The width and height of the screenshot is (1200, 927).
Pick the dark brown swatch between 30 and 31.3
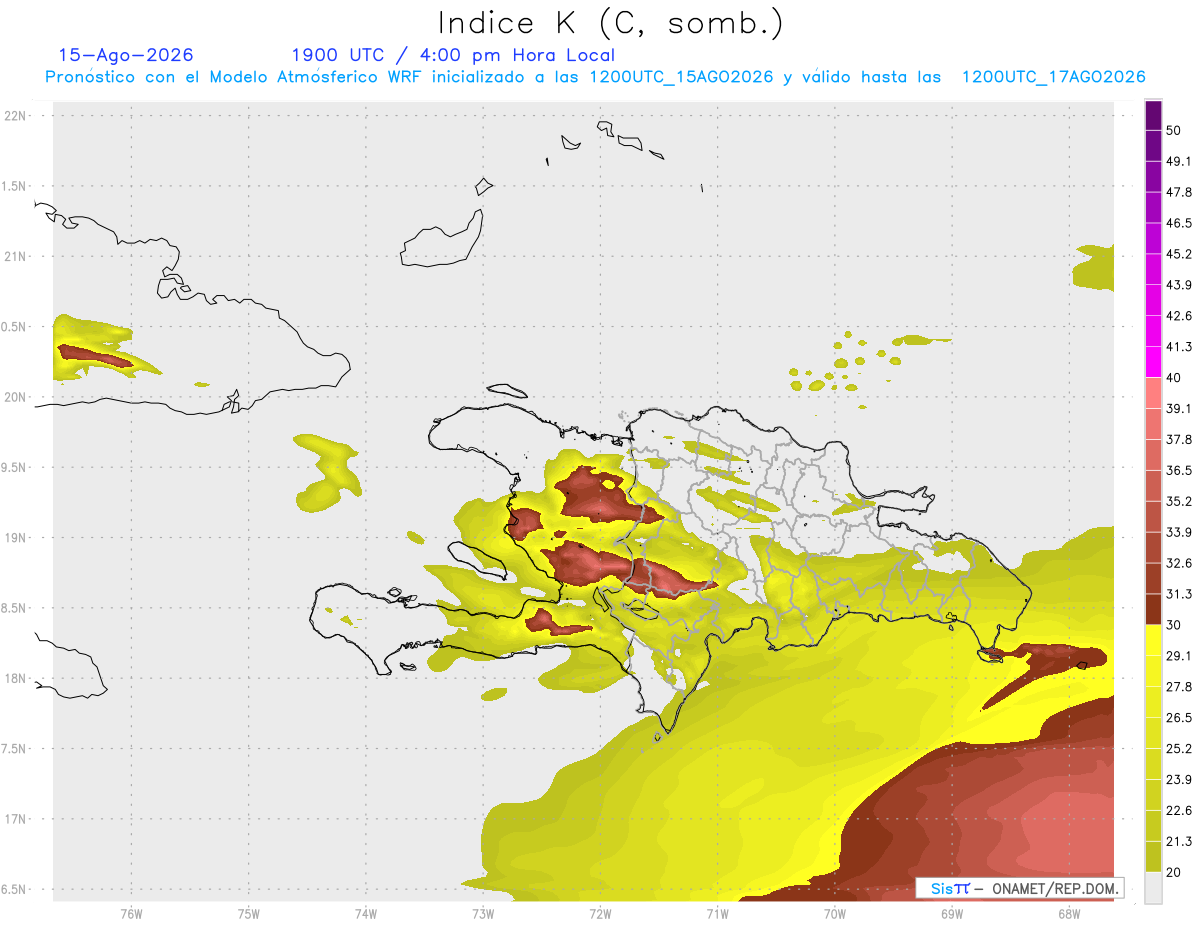click(x=1153, y=610)
